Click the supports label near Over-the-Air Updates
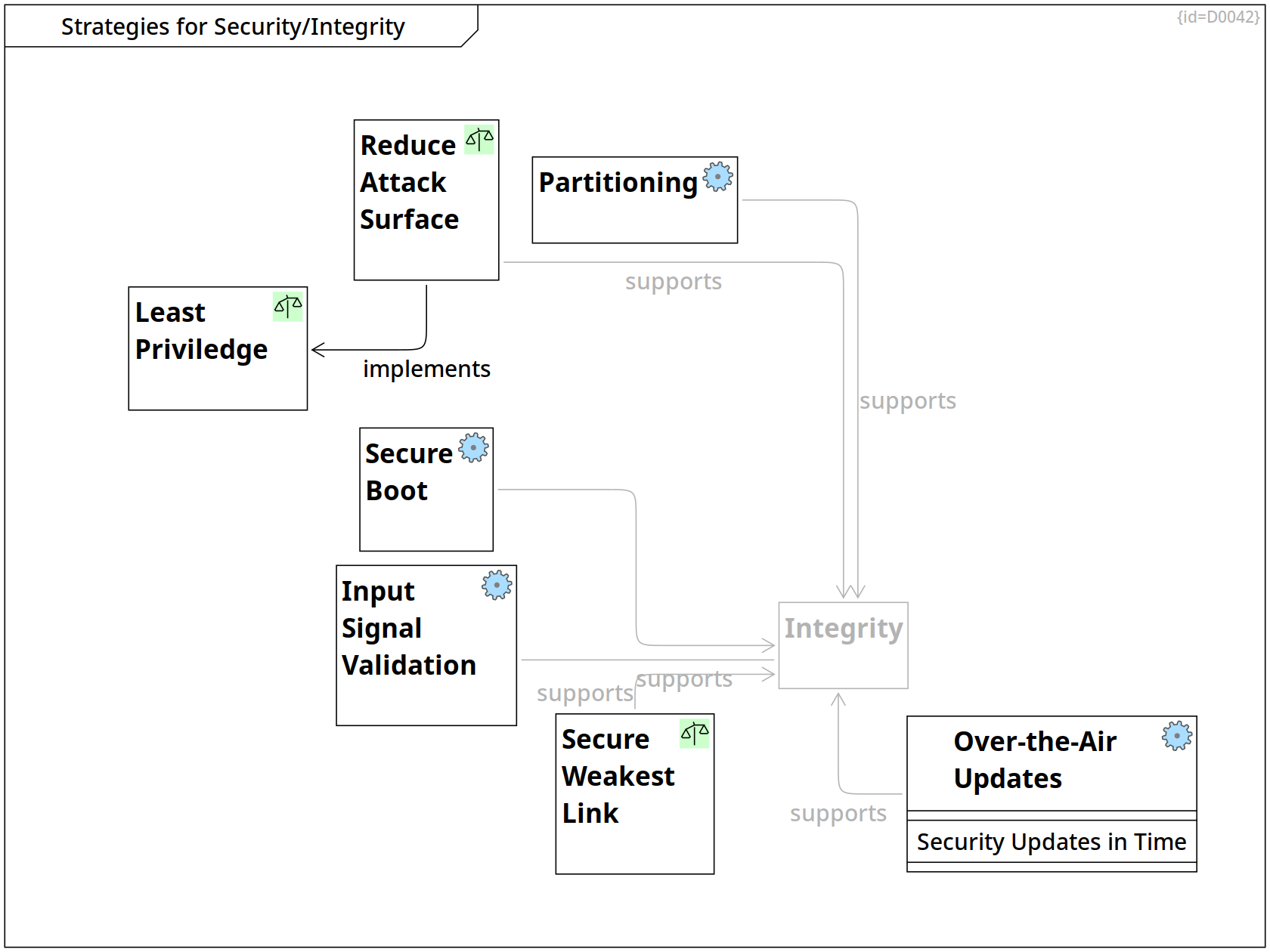Viewport: 1270px width, 952px height. pos(838,814)
